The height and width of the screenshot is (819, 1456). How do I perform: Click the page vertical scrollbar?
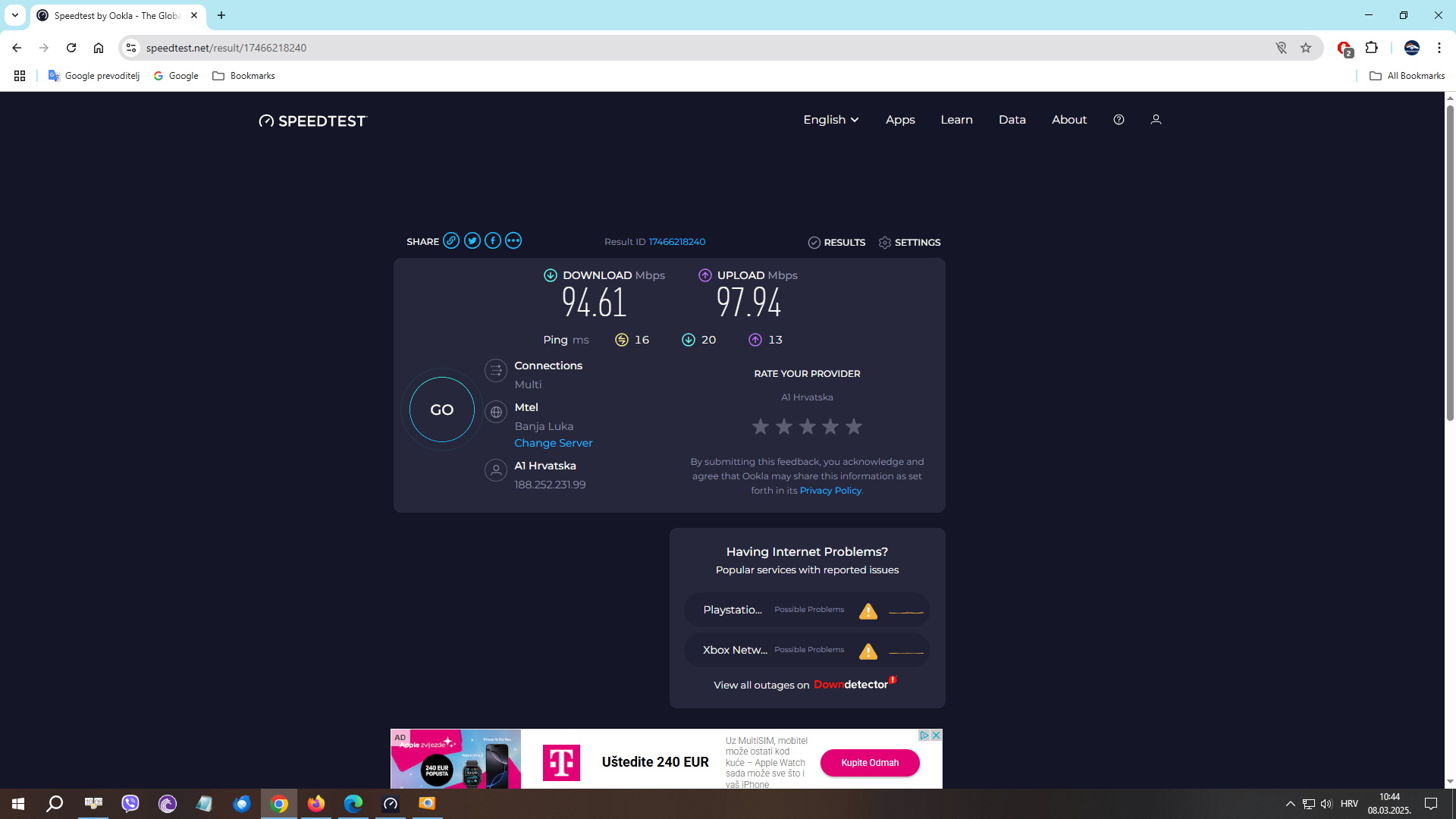point(1450,262)
